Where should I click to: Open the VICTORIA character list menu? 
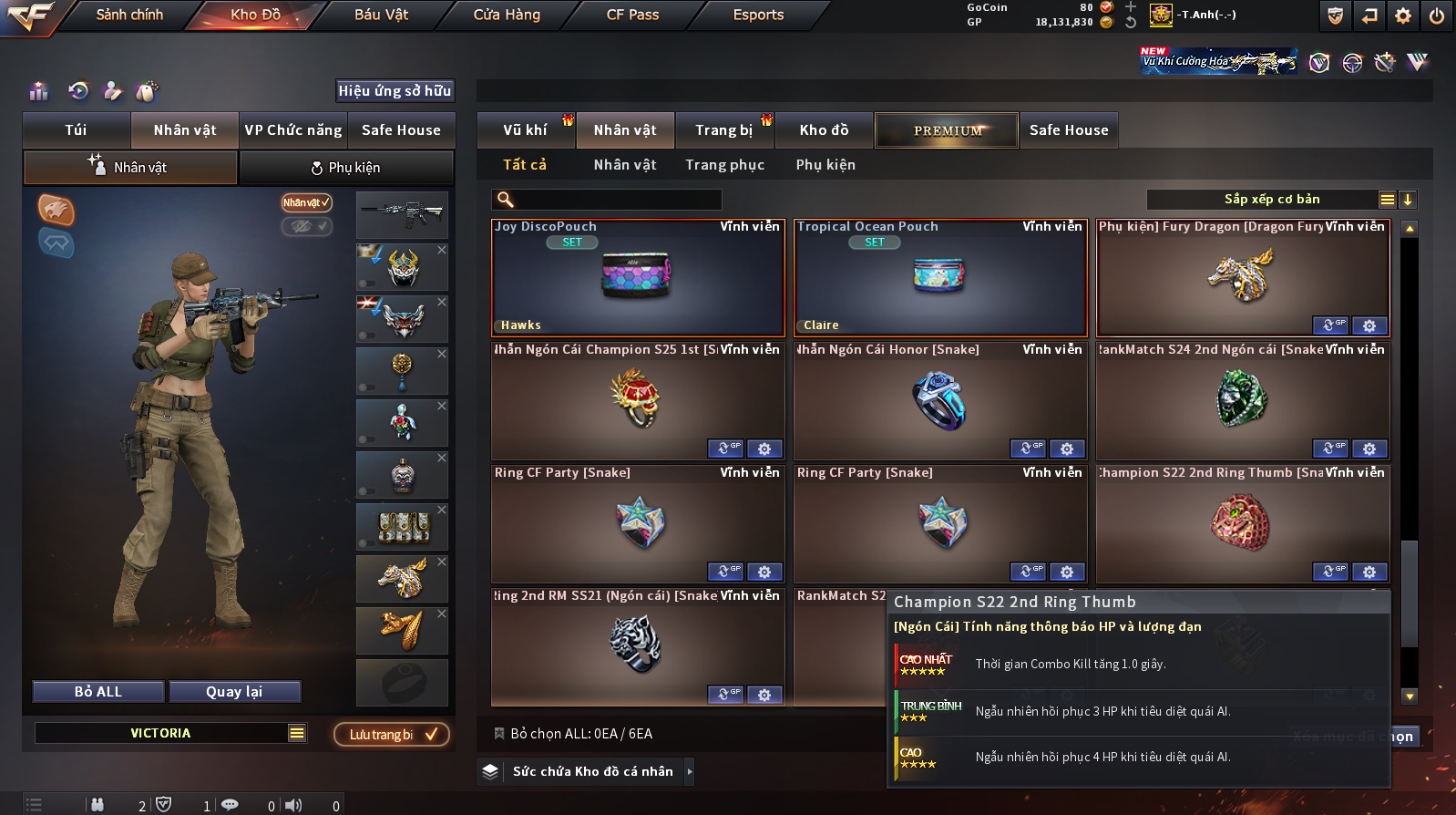(x=297, y=733)
